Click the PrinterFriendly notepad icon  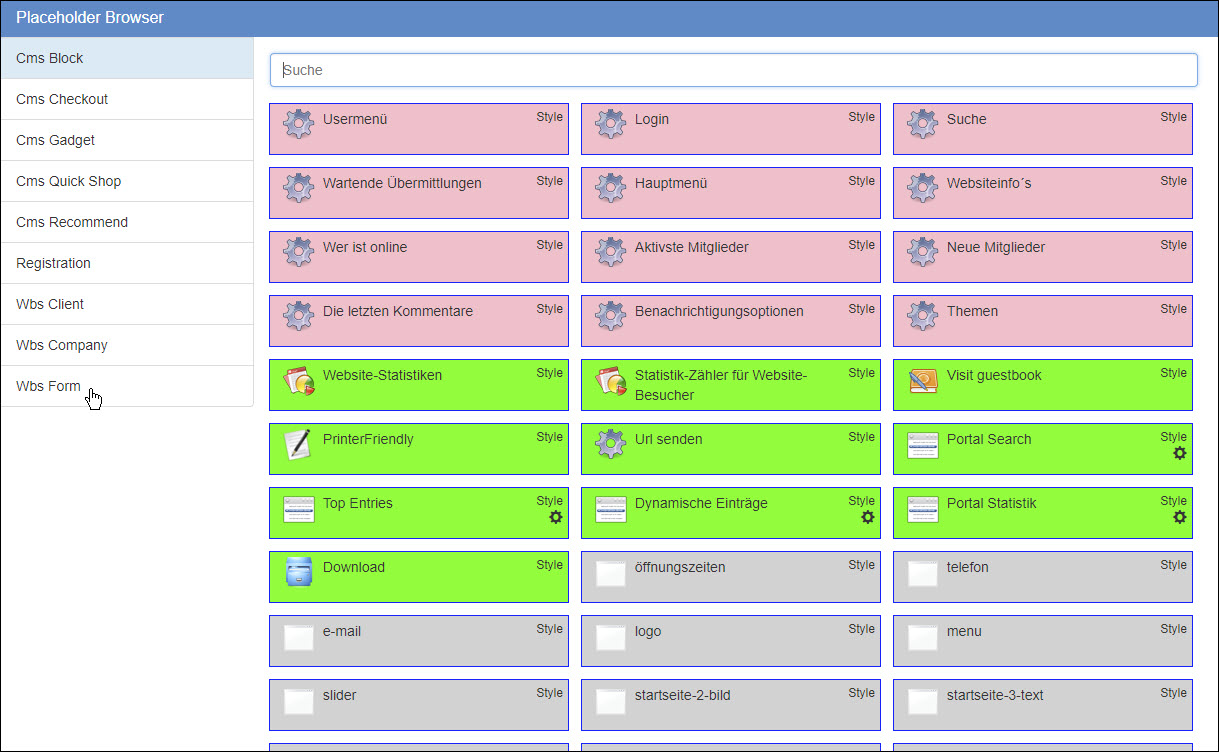(x=298, y=443)
